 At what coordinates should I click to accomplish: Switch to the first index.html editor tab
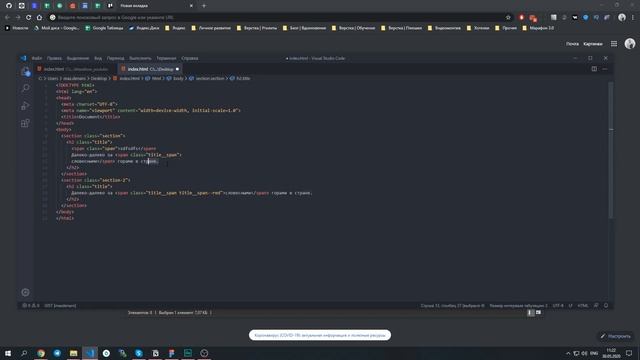click(x=76, y=69)
